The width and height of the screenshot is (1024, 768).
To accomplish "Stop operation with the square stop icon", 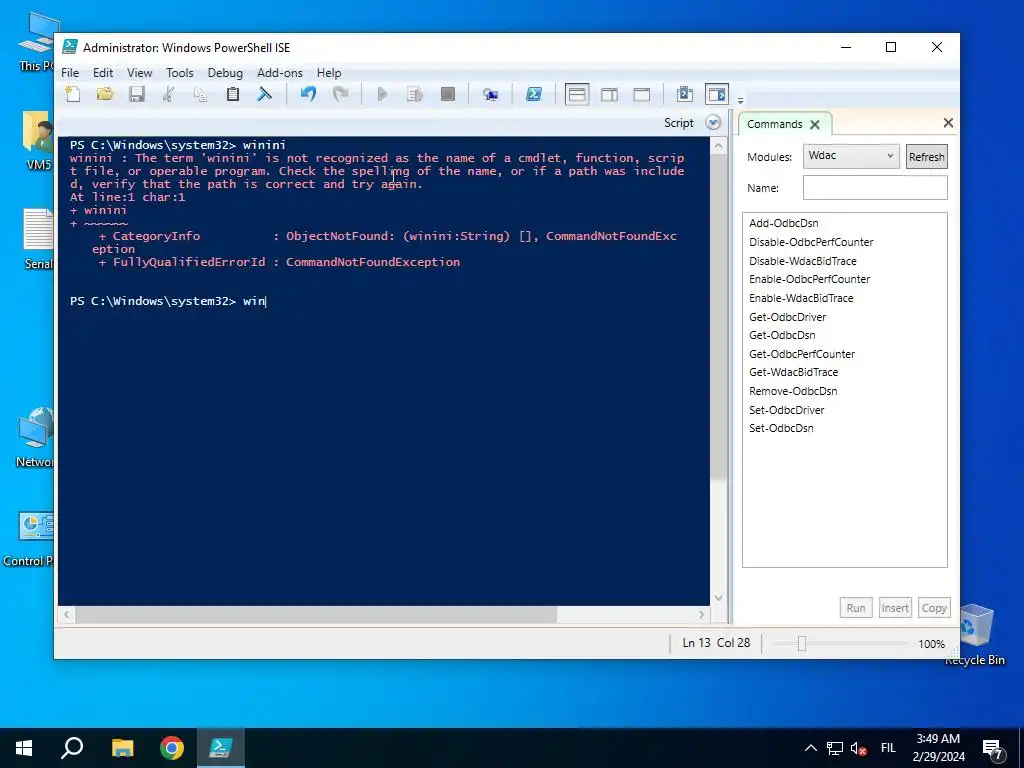I will tap(447, 95).
